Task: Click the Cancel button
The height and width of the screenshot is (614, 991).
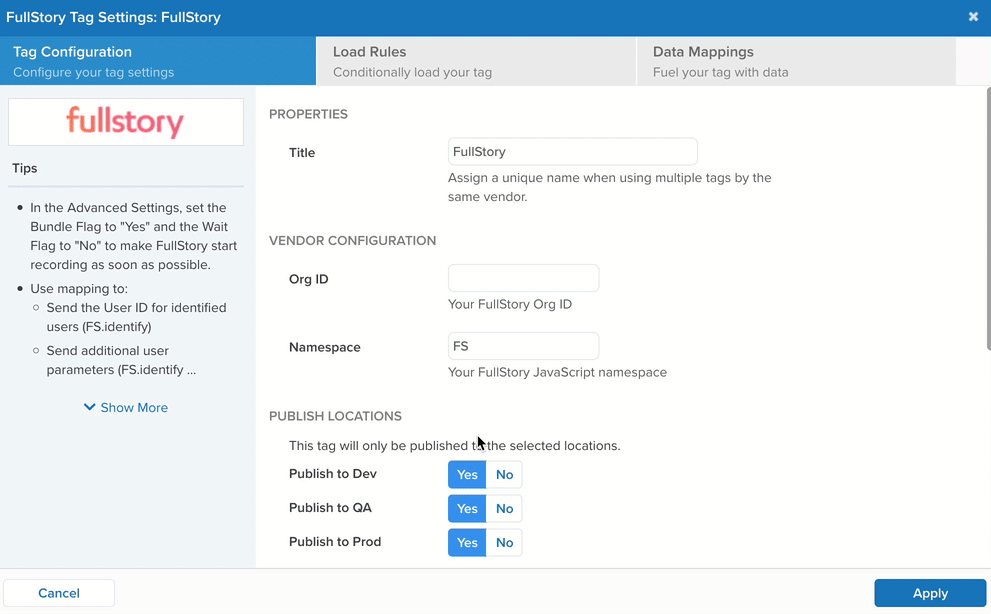Action: tap(59, 593)
